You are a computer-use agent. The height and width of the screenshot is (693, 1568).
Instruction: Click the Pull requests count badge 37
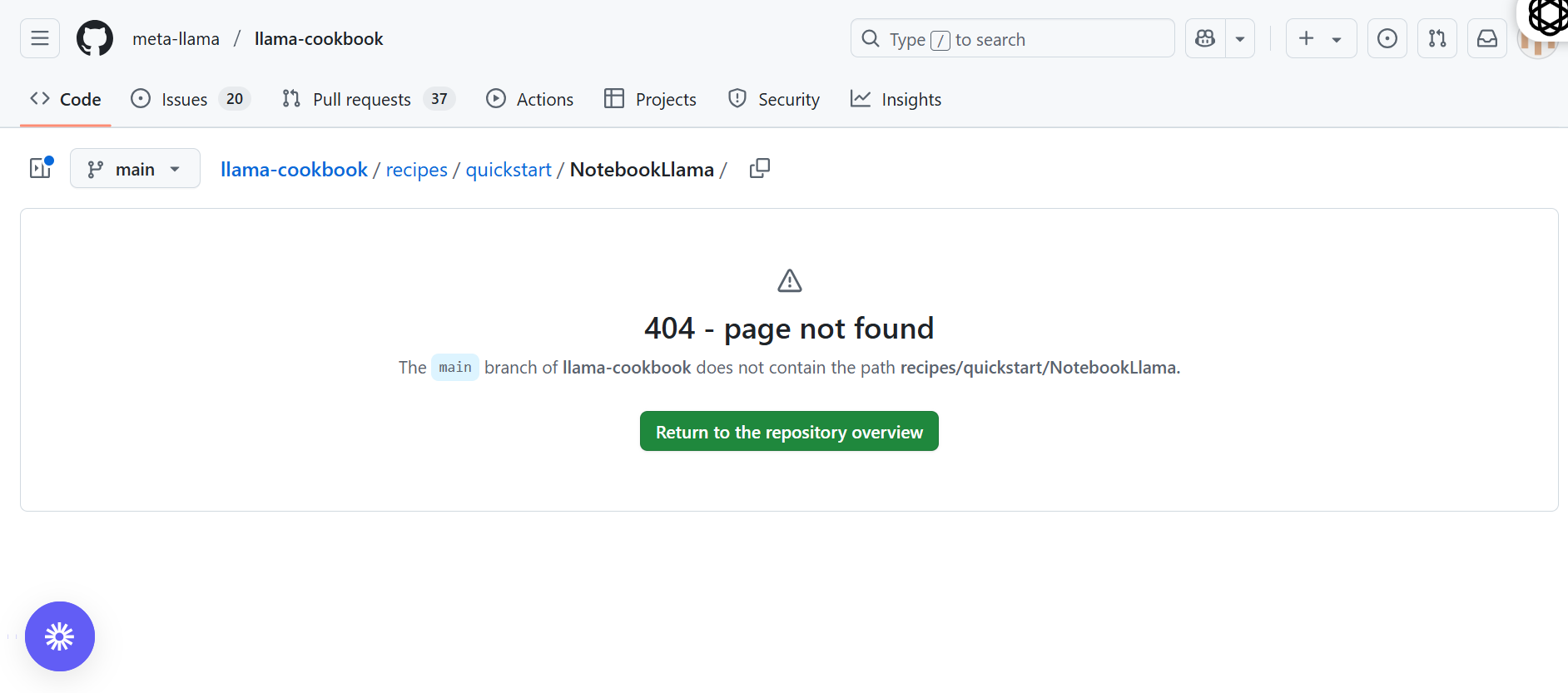[439, 99]
